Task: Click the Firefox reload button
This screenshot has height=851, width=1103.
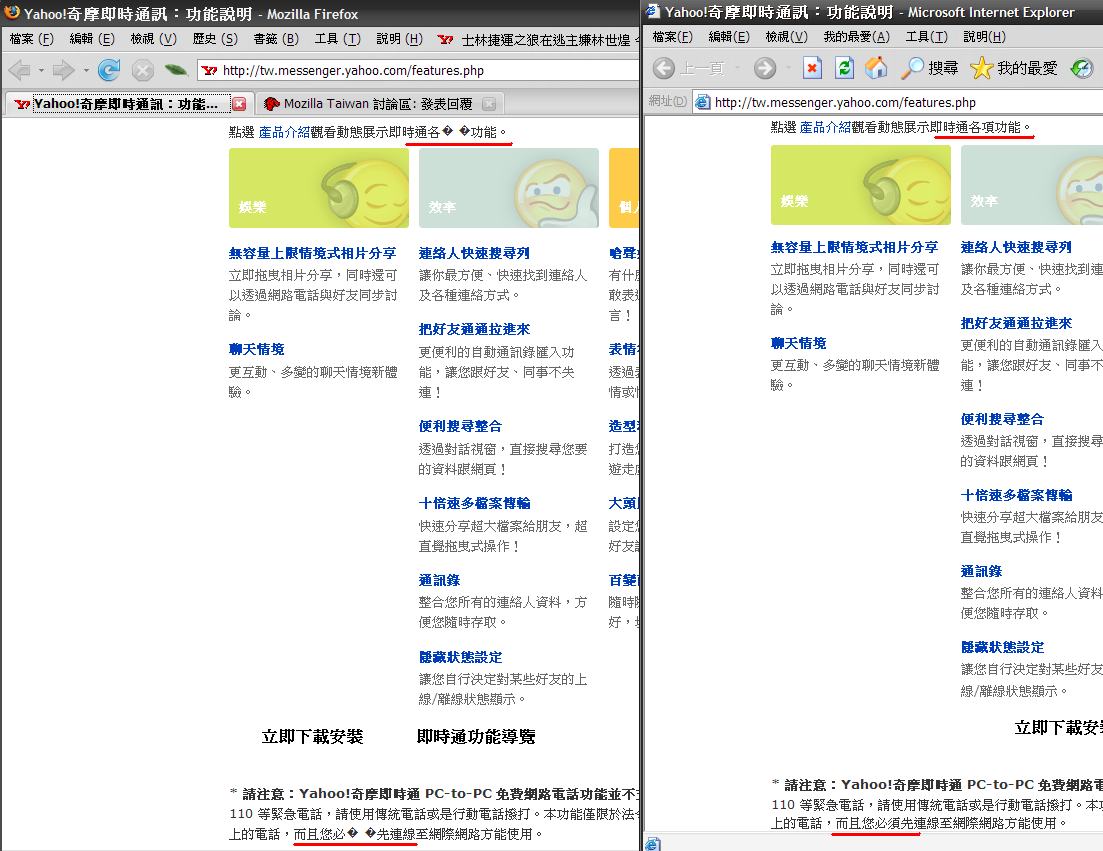Action: (x=109, y=70)
